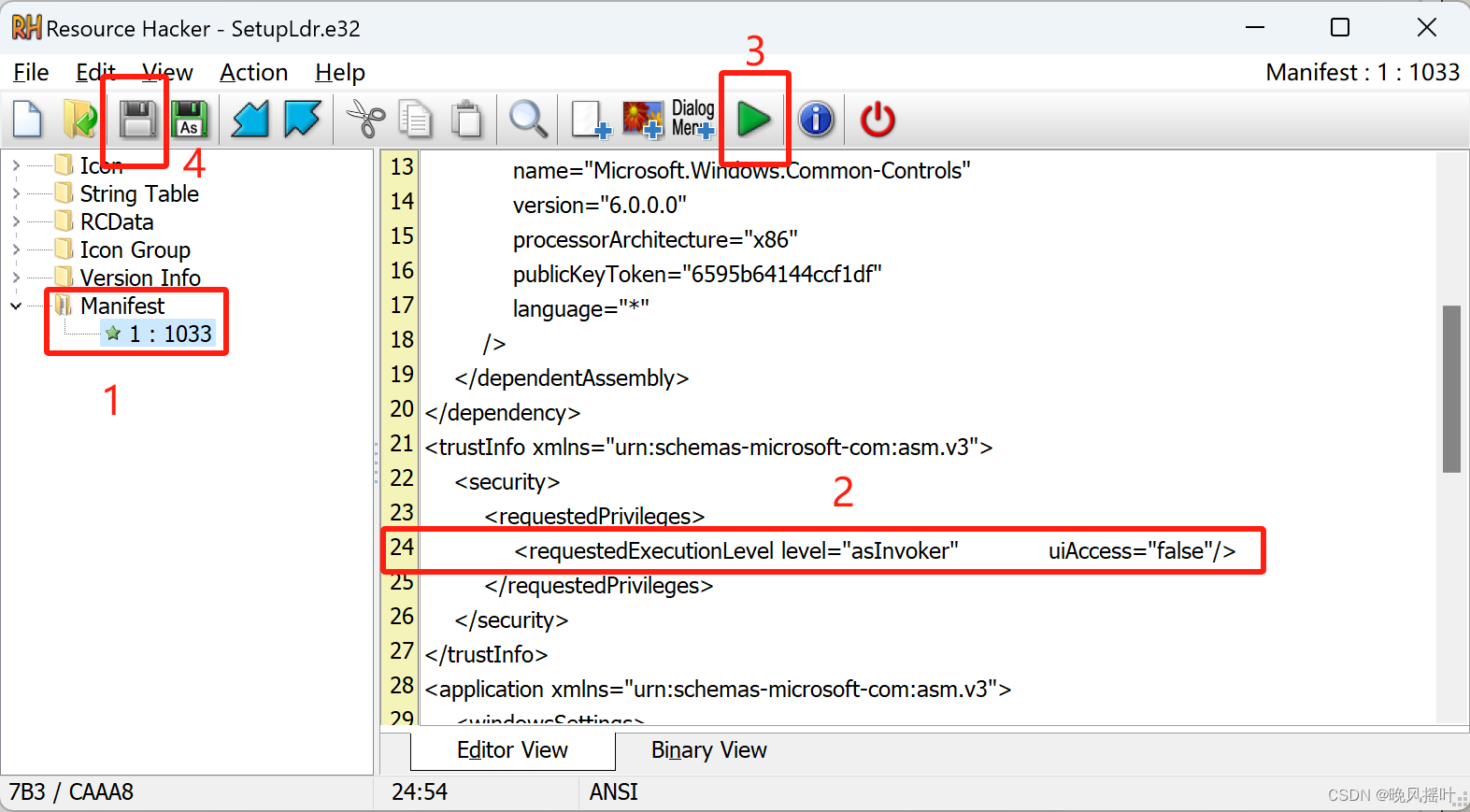This screenshot has height=812, width=1470.
Task: Click the 24:54 cursor position status
Action: point(420,792)
